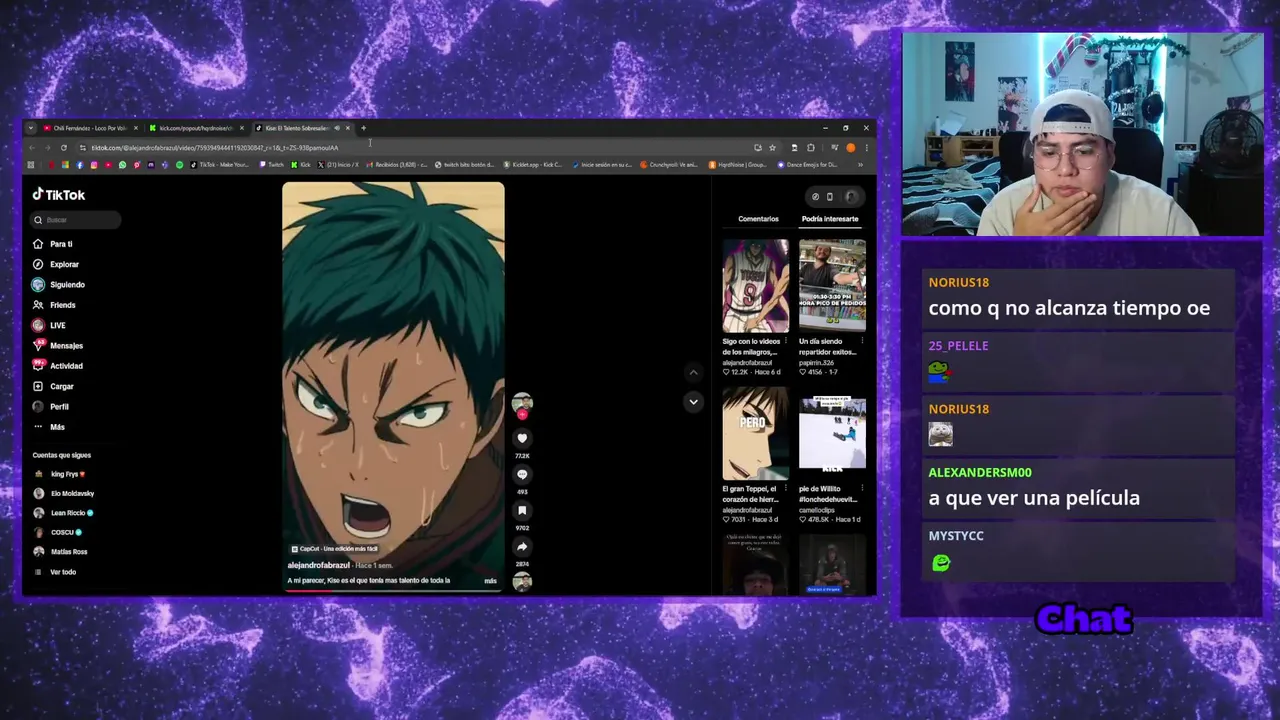The height and width of the screenshot is (720, 1280).
Task: Seek using video progress bar
Action: click(393, 591)
